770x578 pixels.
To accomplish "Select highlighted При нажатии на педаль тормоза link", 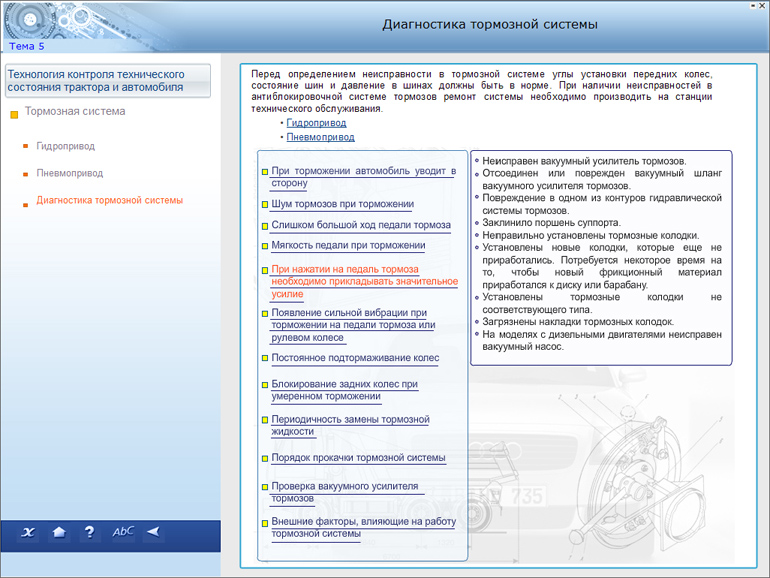I will [x=364, y=281].
